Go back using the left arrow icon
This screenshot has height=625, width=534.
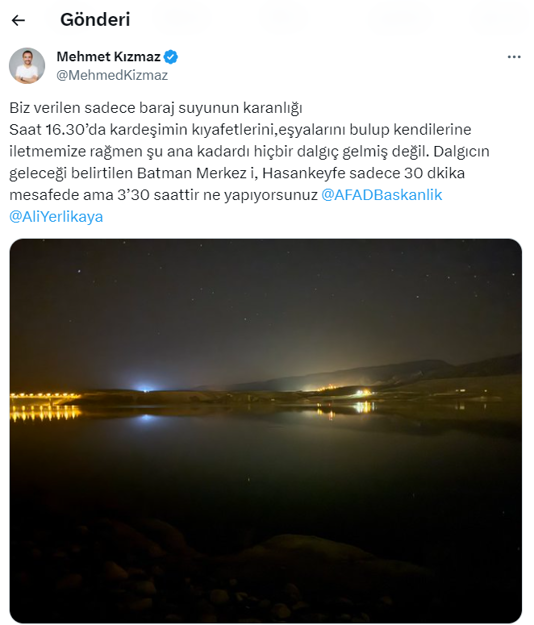(x=18, y=20)
